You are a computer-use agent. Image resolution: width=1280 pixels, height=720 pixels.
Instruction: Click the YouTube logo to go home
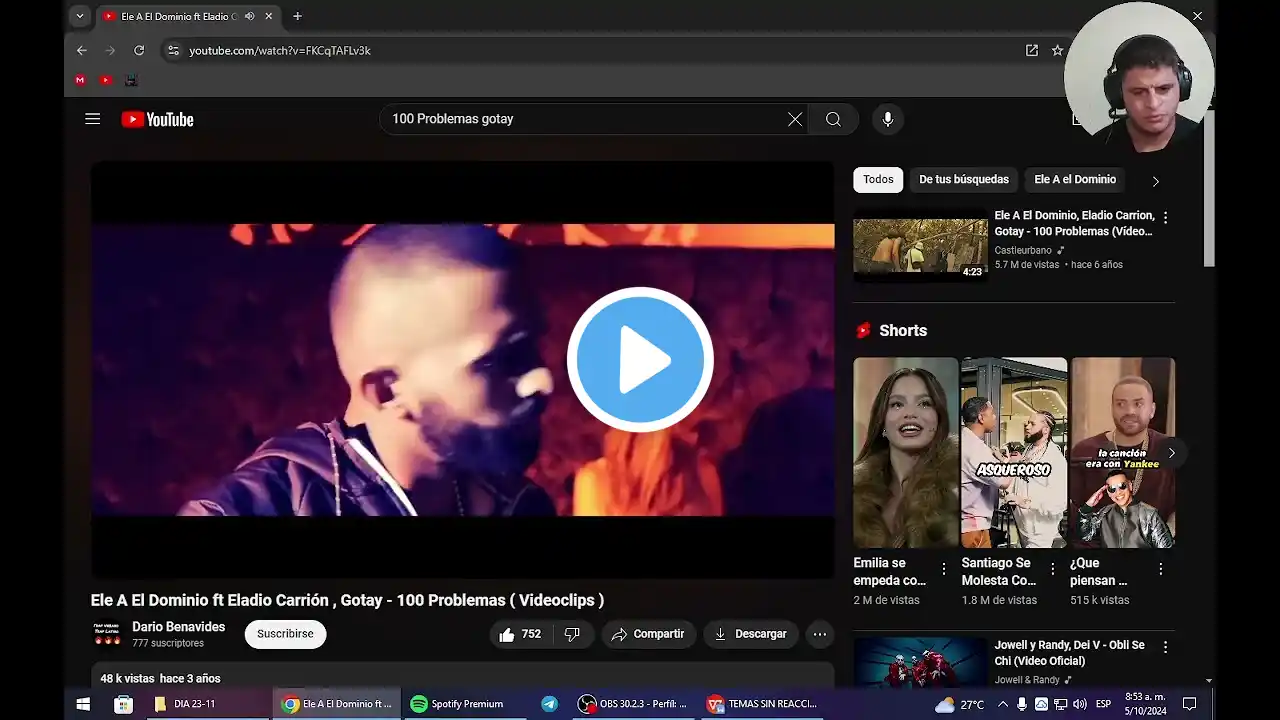(157, 120)
